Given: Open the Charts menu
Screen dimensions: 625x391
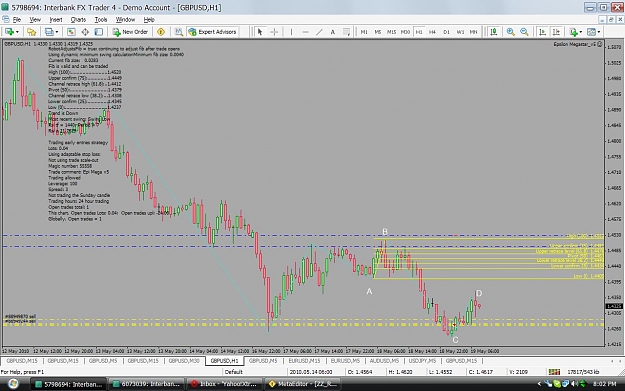Looking at the screenshot, I should pyautogui.click(x=78, y=20).
